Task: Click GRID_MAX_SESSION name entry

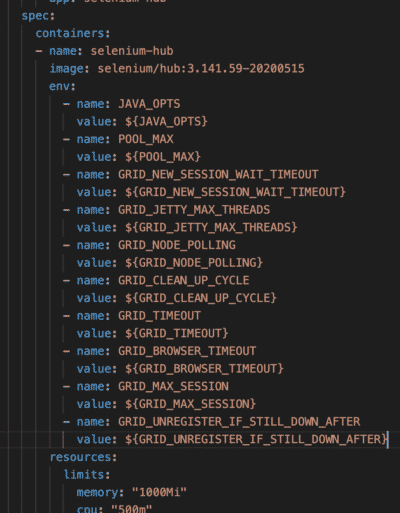Action: [173, 387]
